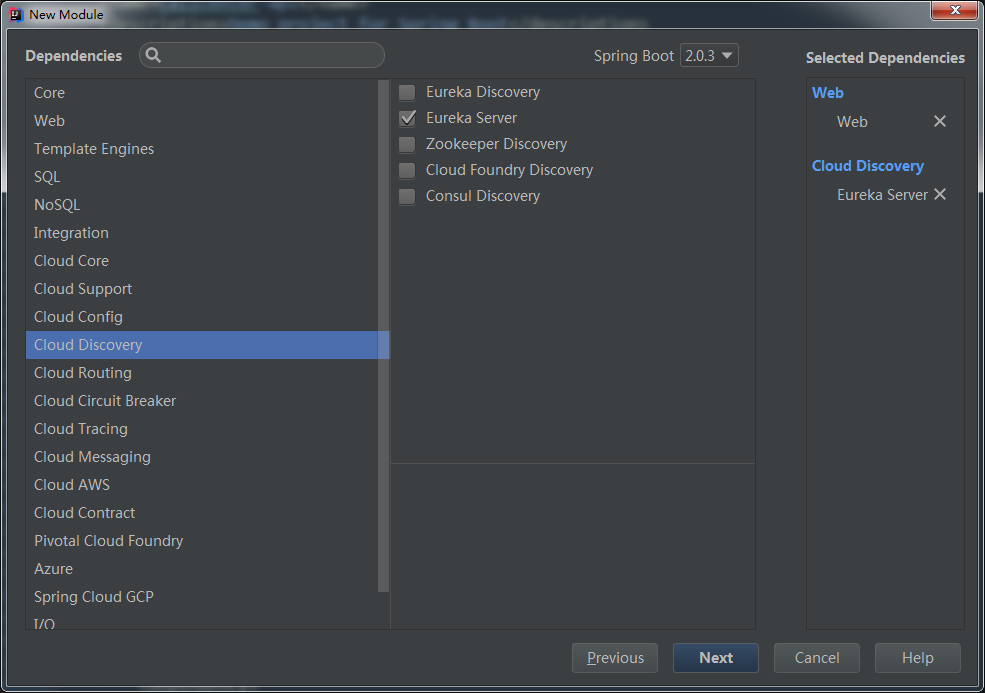Image resolution: width=985 pixels, height=693 pixels.
Task: Click the IntelliJ icon in title bar
Action: click(x=16, y=14)
